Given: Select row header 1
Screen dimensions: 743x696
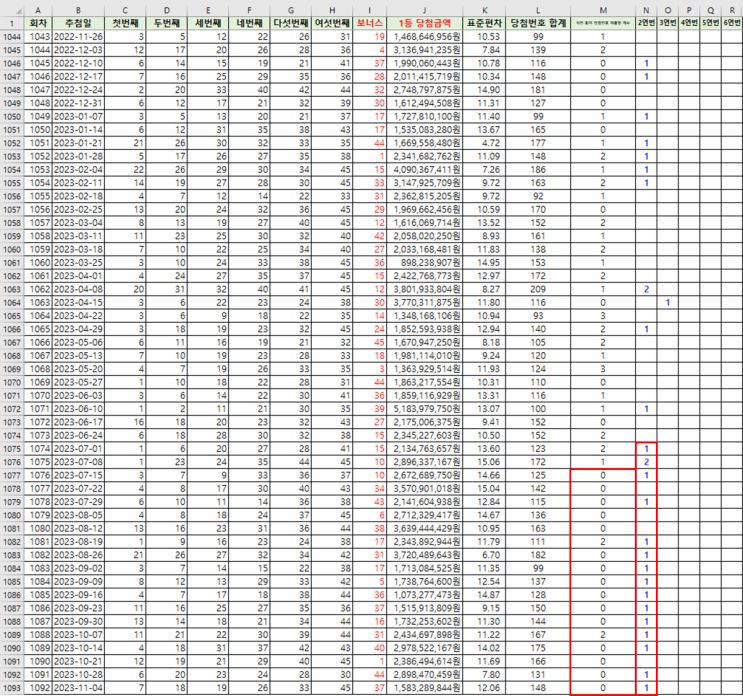Looking at the screenshot, I should click(x=12, y=23).
